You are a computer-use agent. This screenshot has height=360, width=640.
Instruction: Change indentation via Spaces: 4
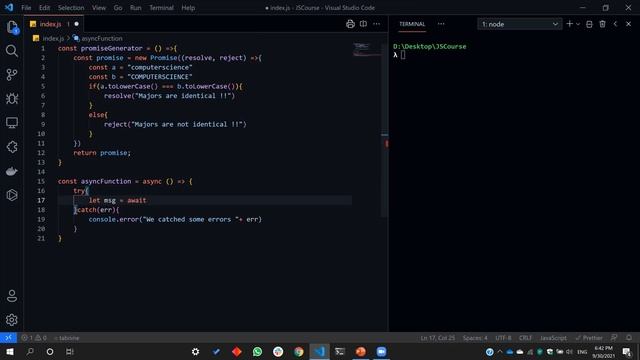coord(475,338)
